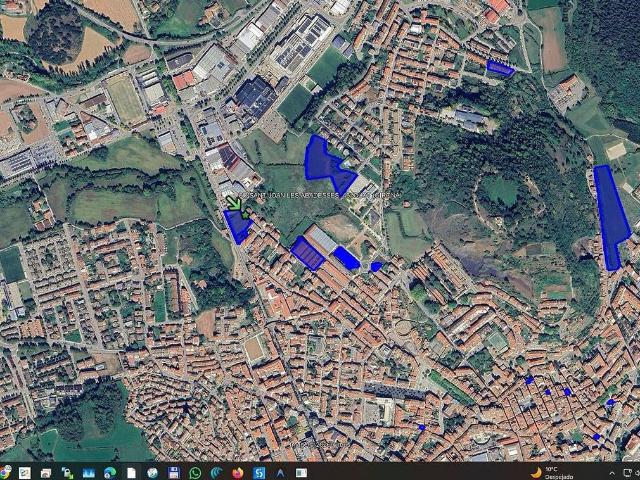Open the blue S application icon
The width and height of the screenshot is (640, 480).
click(259, 473)
